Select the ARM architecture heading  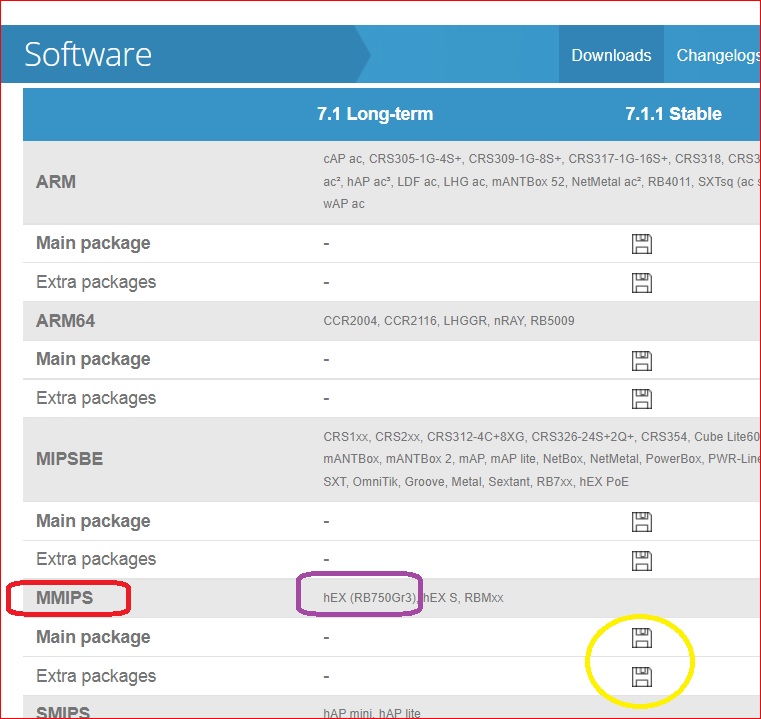[x=56, y=182]
